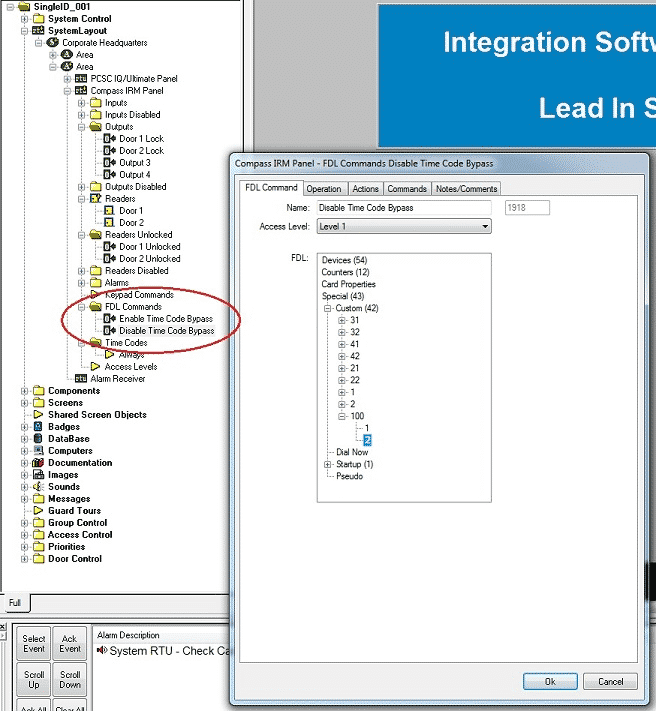The height and width of the screenshot is (711, 656).
Task: Click the Access Levels arrow icon
Action: (x=95, y=366)
